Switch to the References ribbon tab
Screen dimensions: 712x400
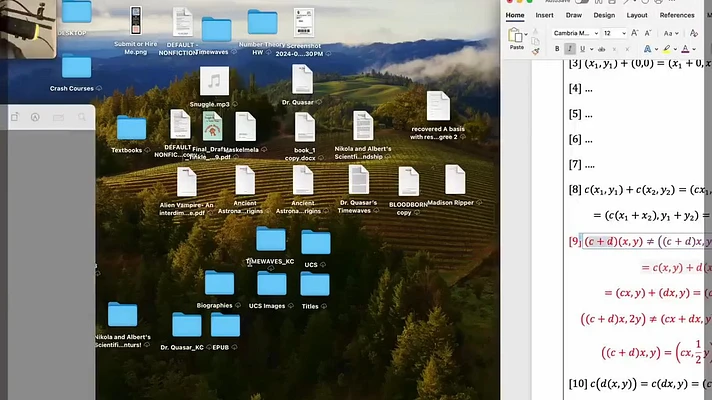[677, 15]
